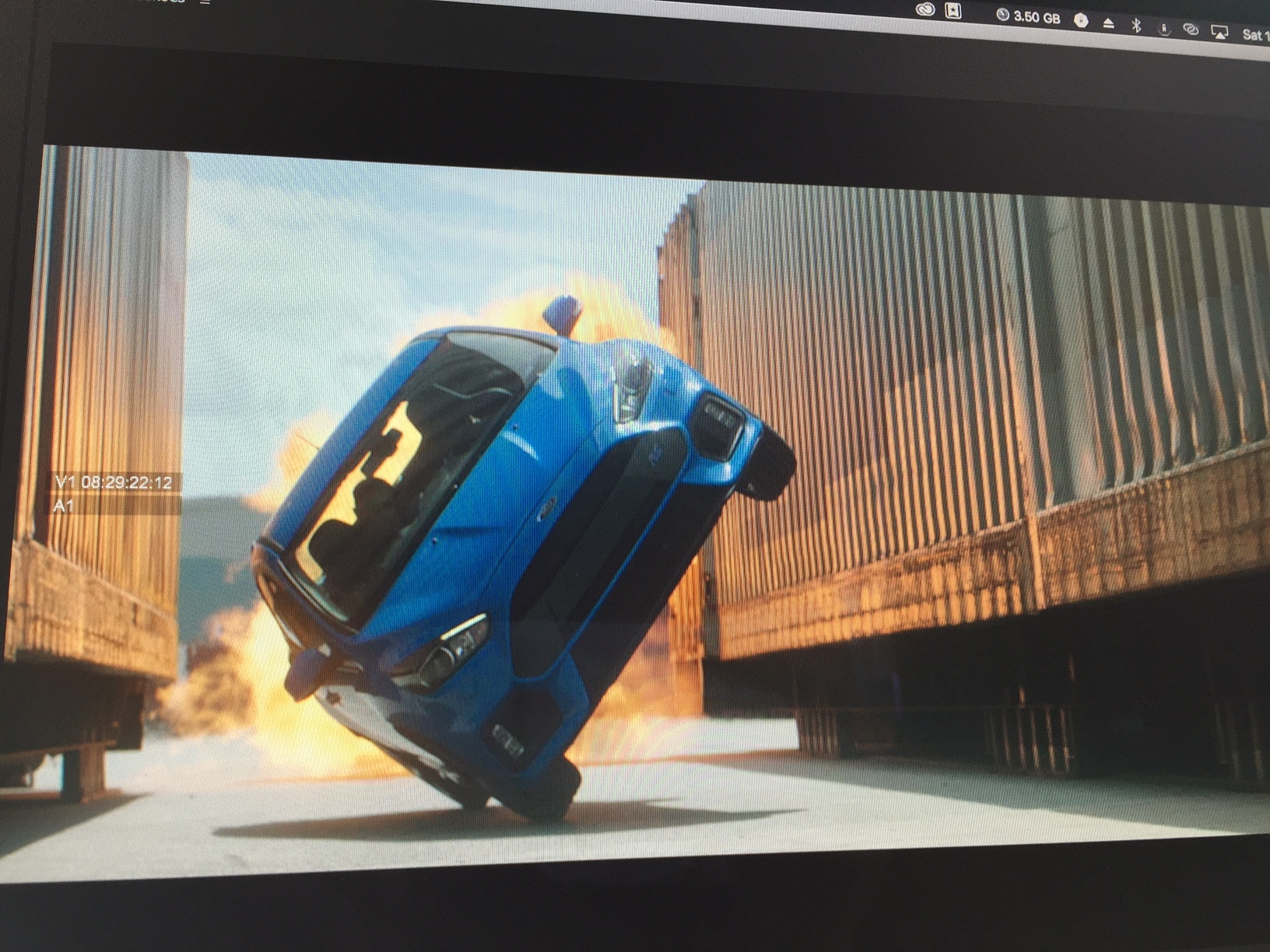Click the white hexagon menu bar icon
The width and height of the screenshot is (1270, 952).
pos(1081,21)
